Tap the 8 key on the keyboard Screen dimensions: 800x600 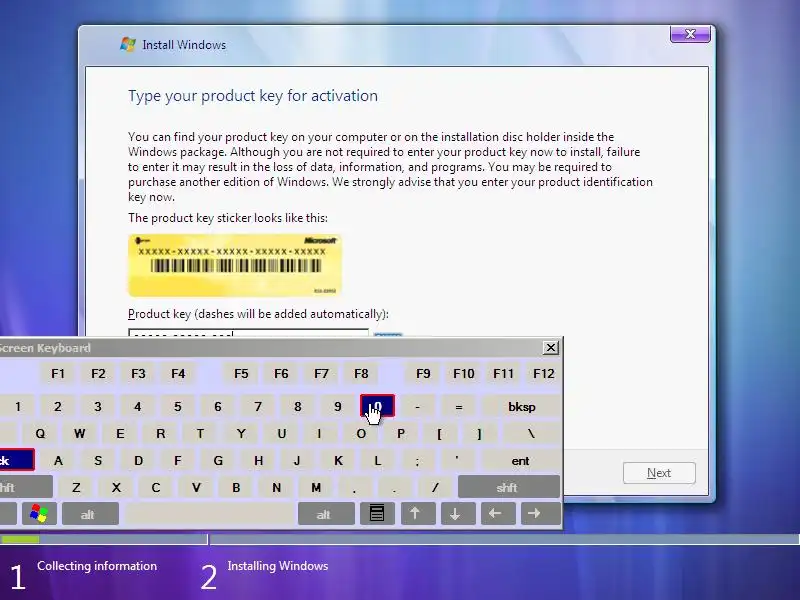tap(297, 407)
